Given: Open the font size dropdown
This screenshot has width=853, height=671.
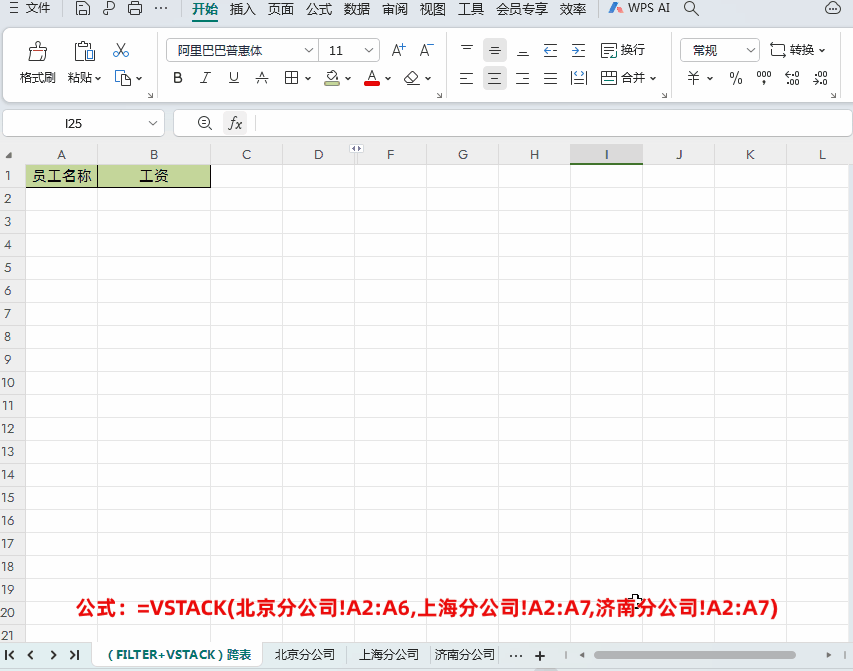Looking at the screenshot, I should coord(370,50).
